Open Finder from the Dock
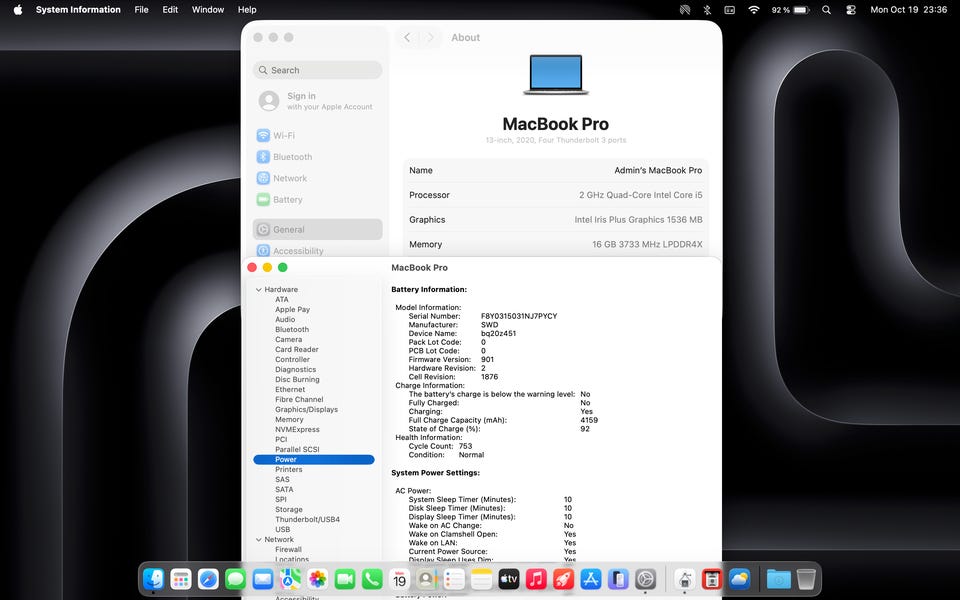Viewport: 960px width, 600px height. (x=153, y=579)
